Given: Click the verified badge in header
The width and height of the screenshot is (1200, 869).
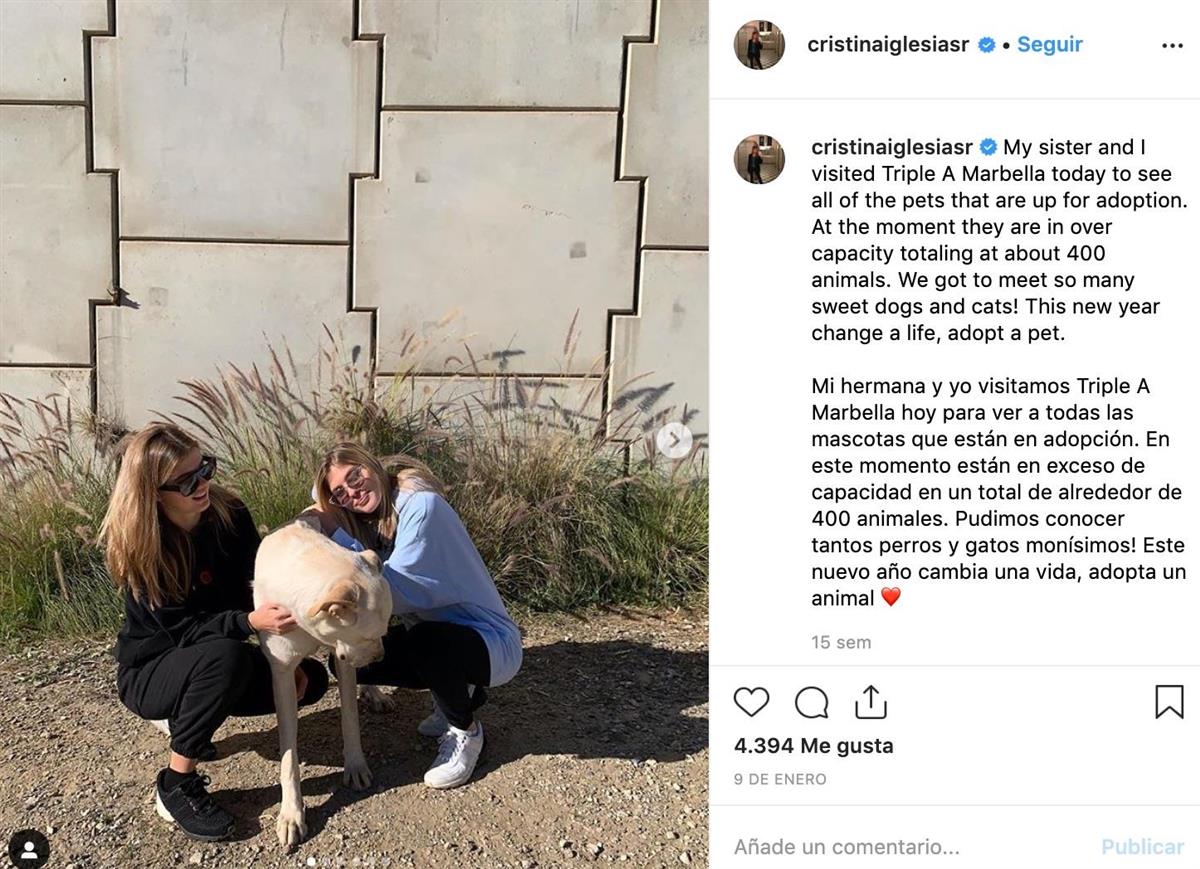Looking at the screenshot, I should [x=987, y=45].
